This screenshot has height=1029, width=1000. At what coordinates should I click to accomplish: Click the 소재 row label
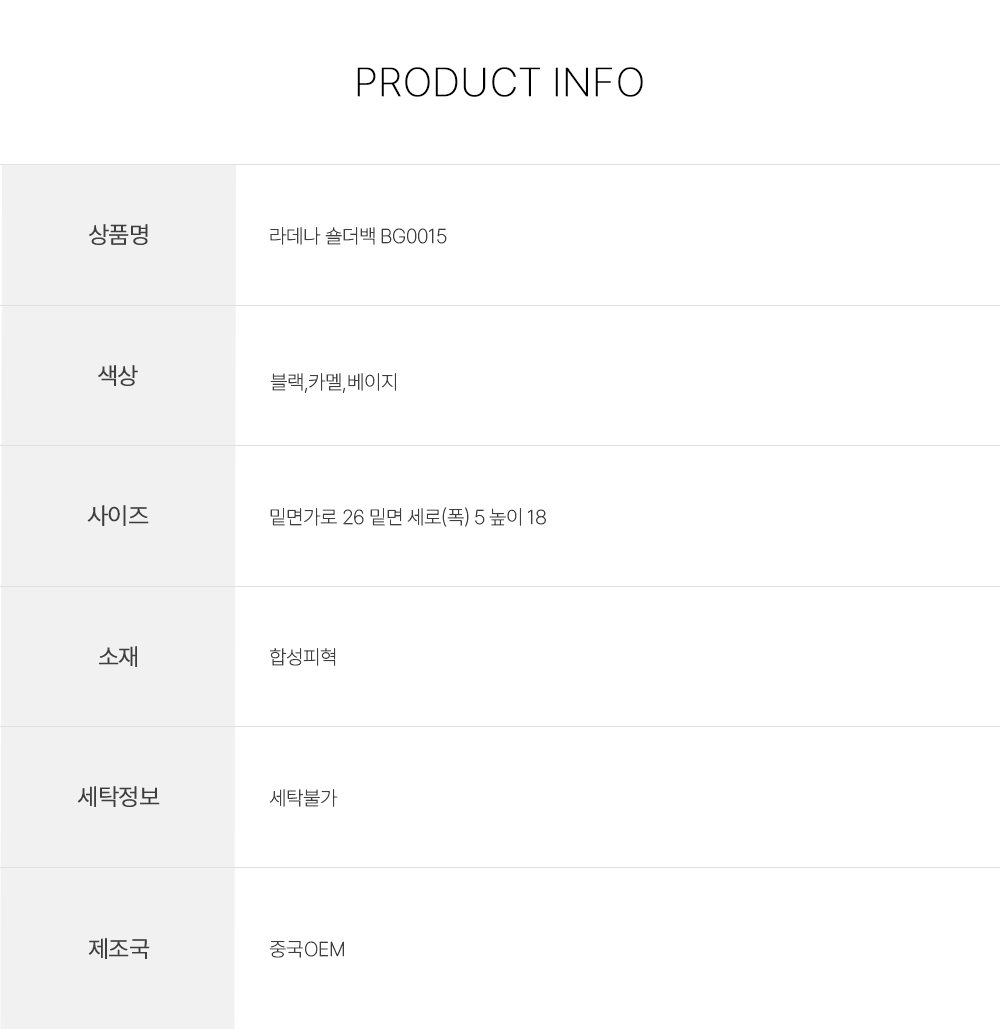pos(118,657)
